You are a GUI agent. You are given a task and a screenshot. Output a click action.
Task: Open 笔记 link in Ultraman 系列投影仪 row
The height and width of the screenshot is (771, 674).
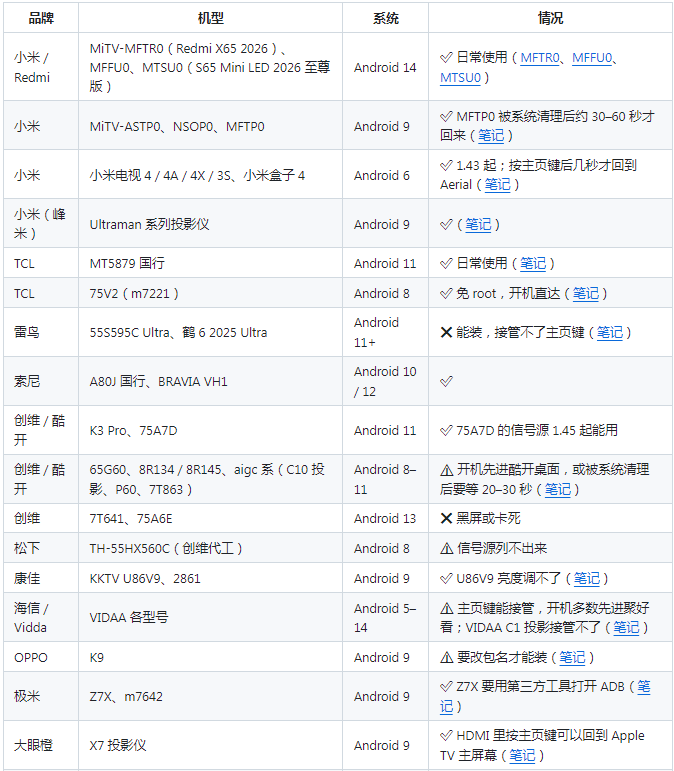click(x=478, y=224)
